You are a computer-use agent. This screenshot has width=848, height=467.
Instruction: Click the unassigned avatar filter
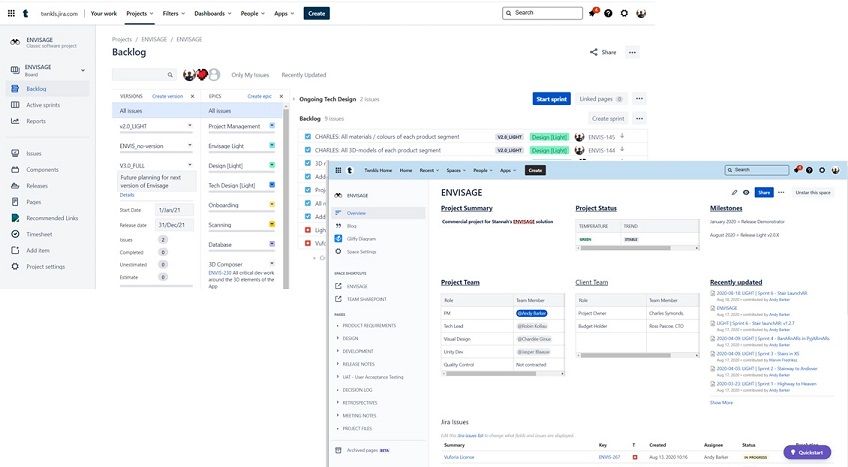click(x=214, y=75)
